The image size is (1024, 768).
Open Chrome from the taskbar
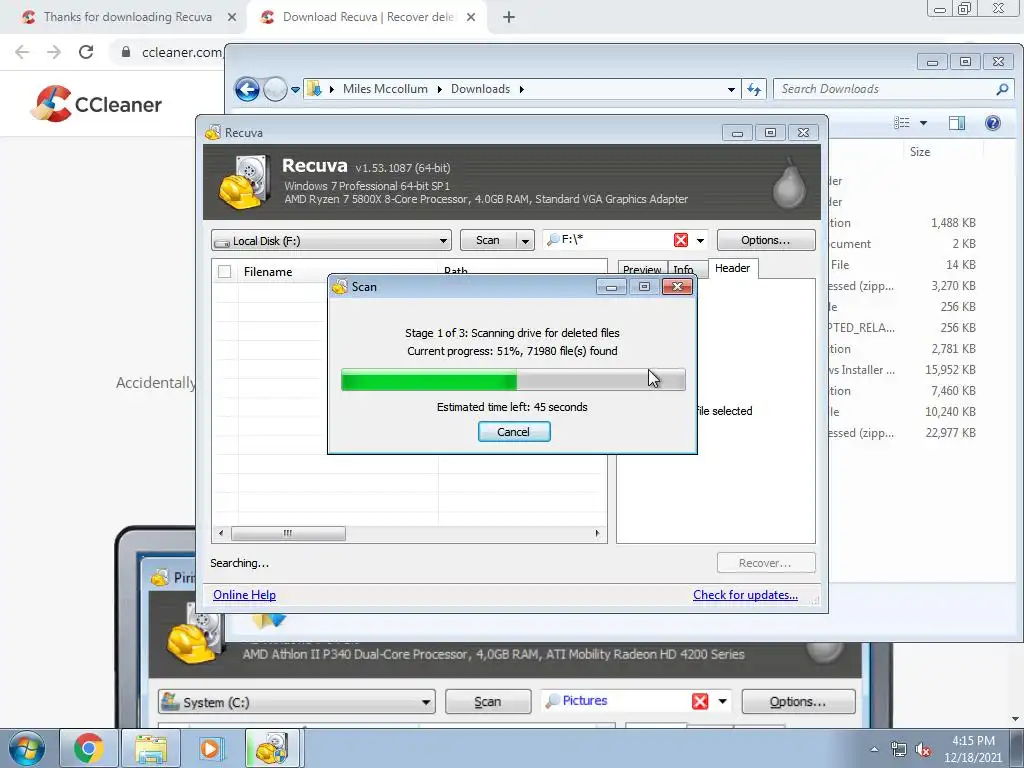coord(88,748)
